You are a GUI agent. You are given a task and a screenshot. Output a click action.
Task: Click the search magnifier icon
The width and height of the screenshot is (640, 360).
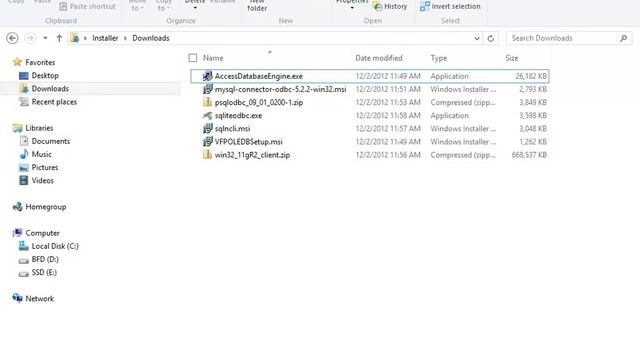(x=623, y=38)
